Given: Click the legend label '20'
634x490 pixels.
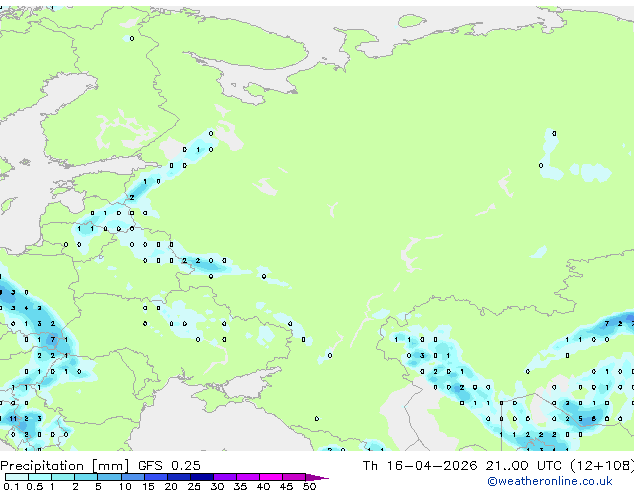Looking at the screenshot, I should point(171,486).
